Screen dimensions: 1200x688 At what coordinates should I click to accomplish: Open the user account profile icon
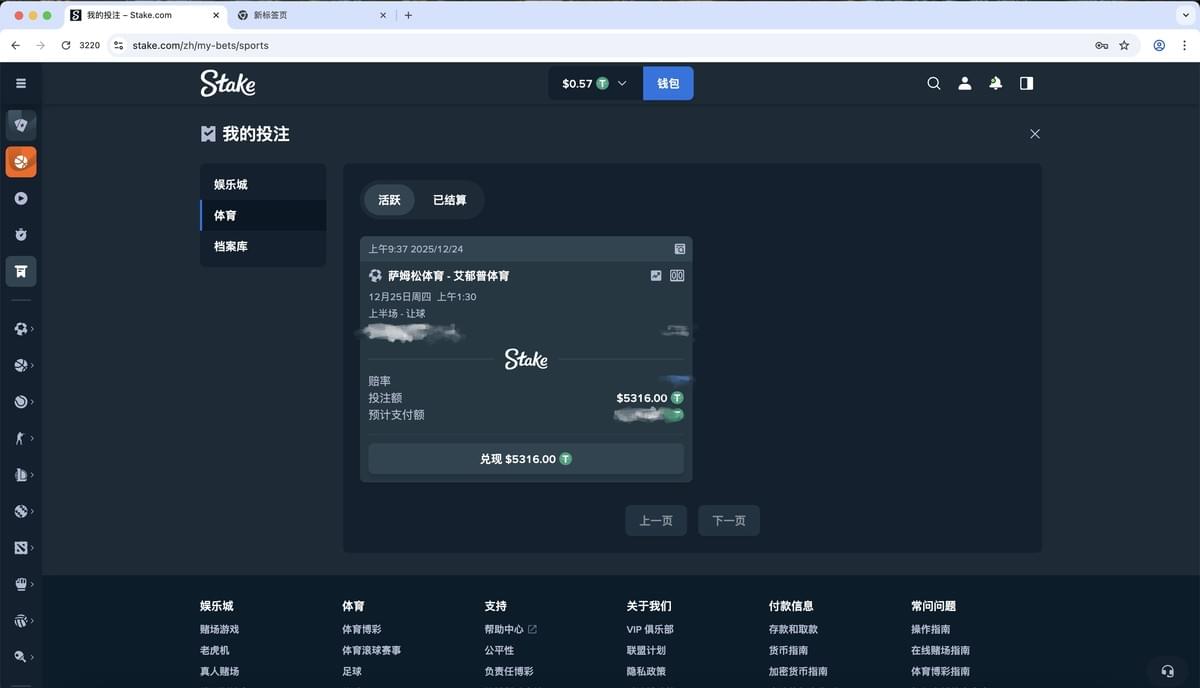click(965, 84)
